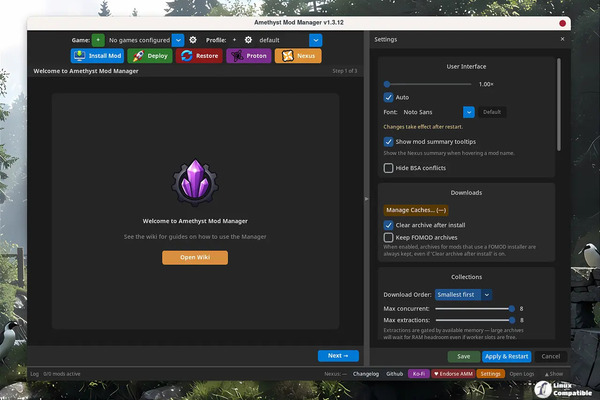Open the Ko-Fi button
The width and height of the screenshot is (600, 400).
[419, 374]
